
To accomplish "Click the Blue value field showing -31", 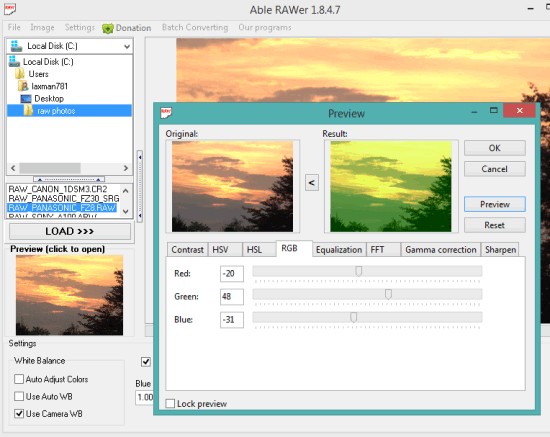I will click(232, 320).
